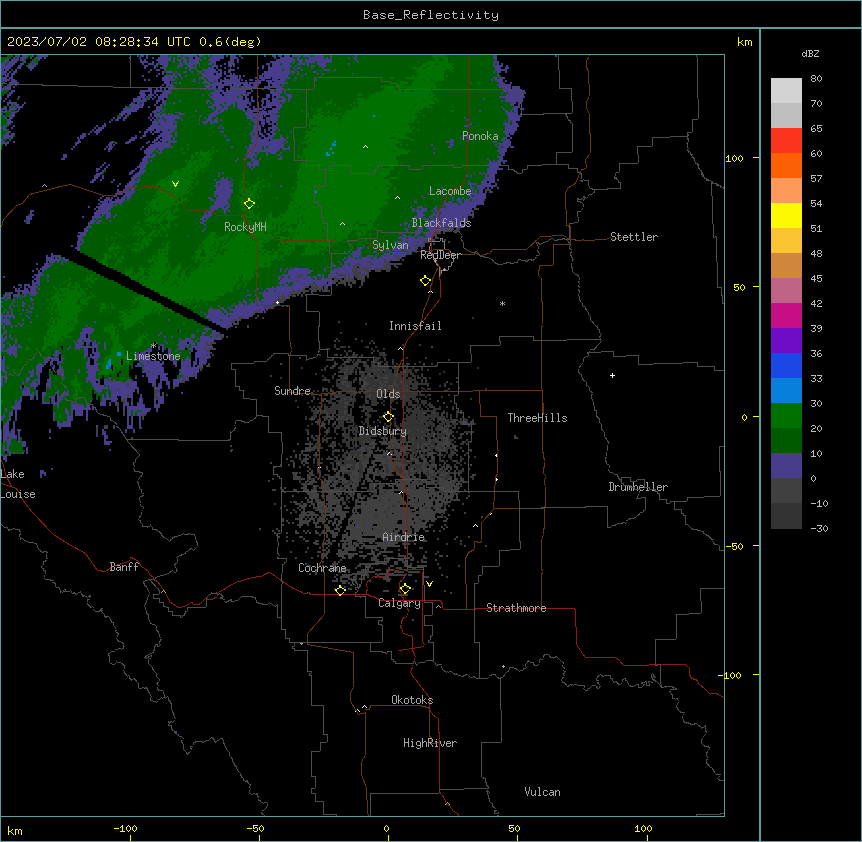Click the Blackfalds town label
The image size is (862, 842).
coord(441,223)
